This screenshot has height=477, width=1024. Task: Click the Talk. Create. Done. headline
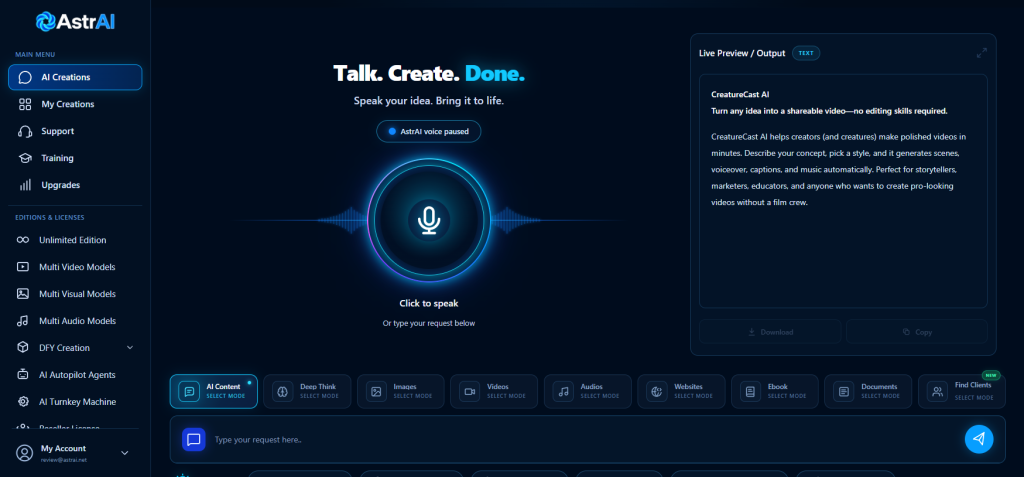pos(429,73)
